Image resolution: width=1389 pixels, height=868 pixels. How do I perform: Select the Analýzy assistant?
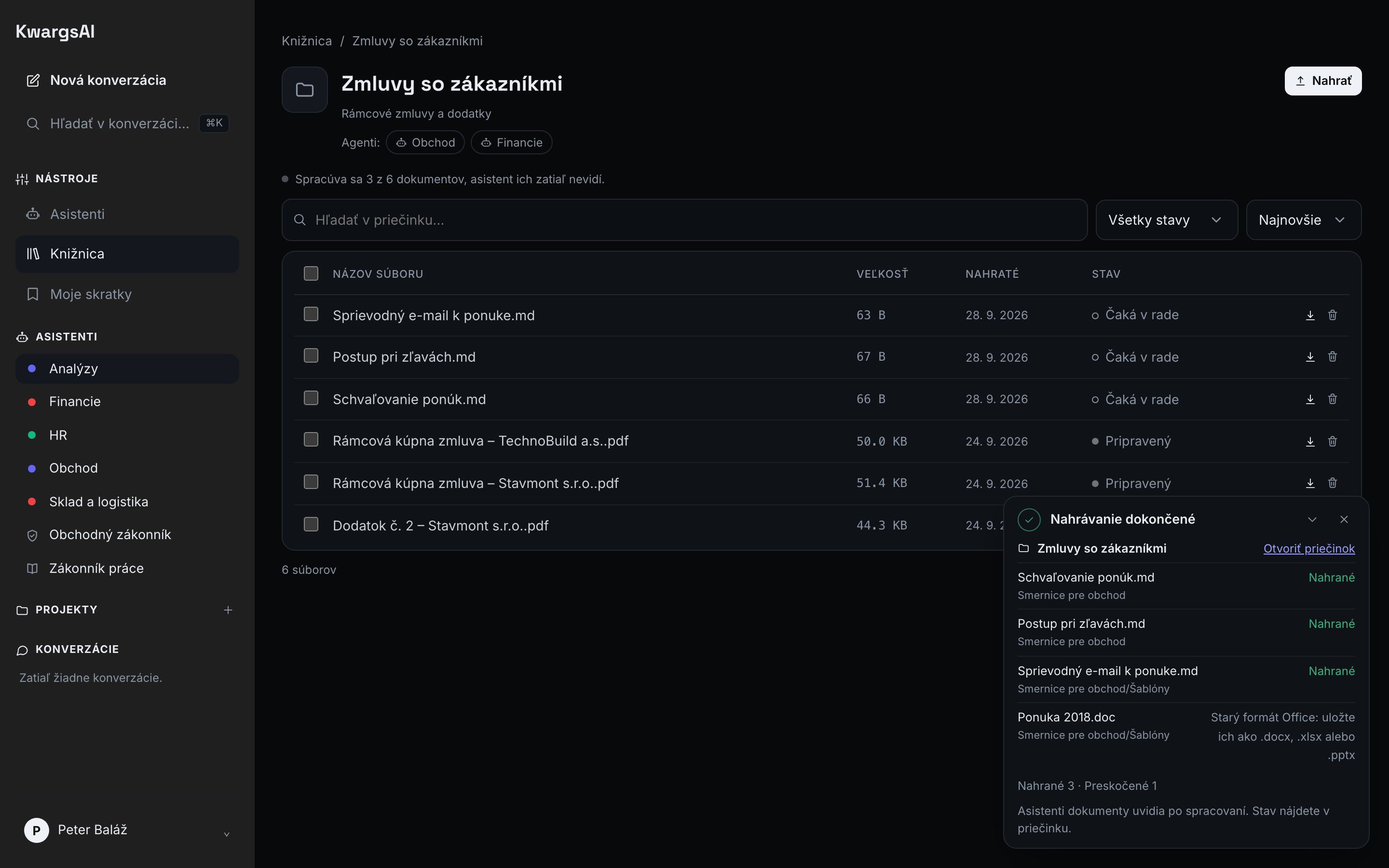(127, 368)
